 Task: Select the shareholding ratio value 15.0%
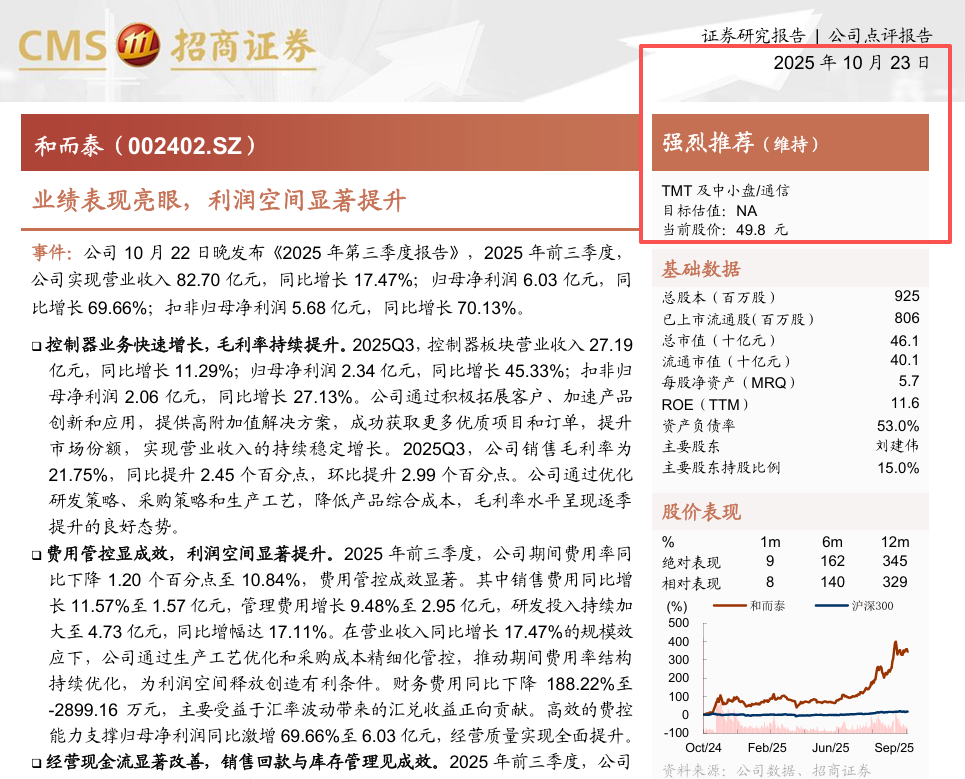click(898, 468)
